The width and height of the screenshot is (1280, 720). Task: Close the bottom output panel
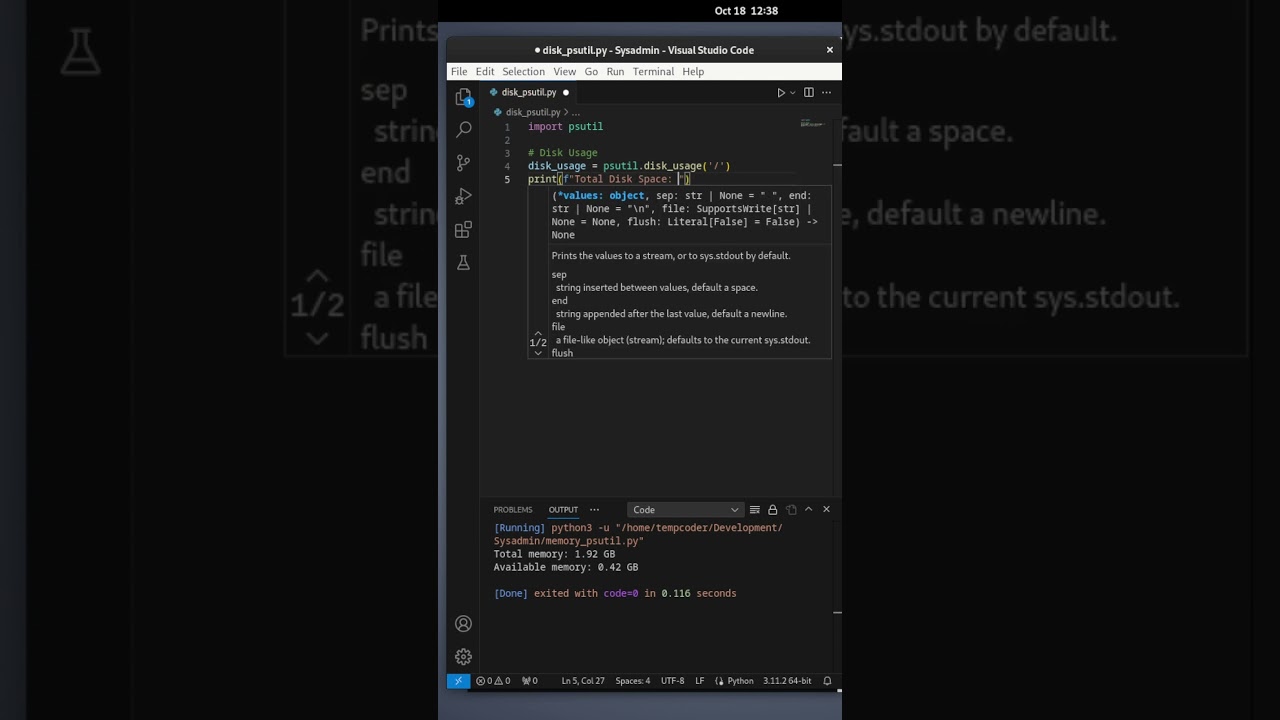pos(826,509)
